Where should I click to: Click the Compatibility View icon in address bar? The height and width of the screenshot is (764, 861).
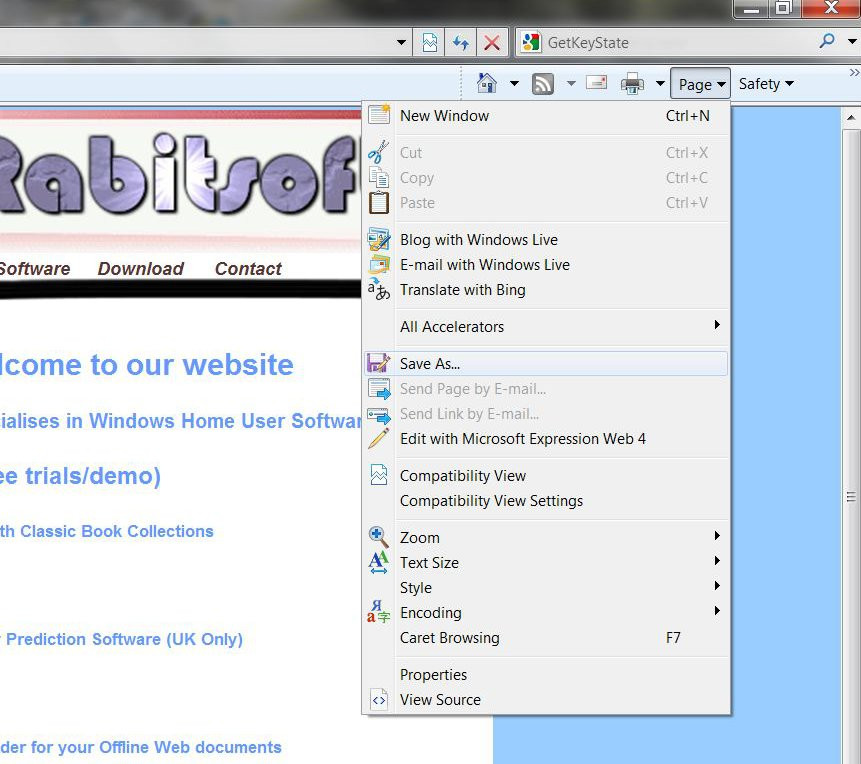pos(430,42)
